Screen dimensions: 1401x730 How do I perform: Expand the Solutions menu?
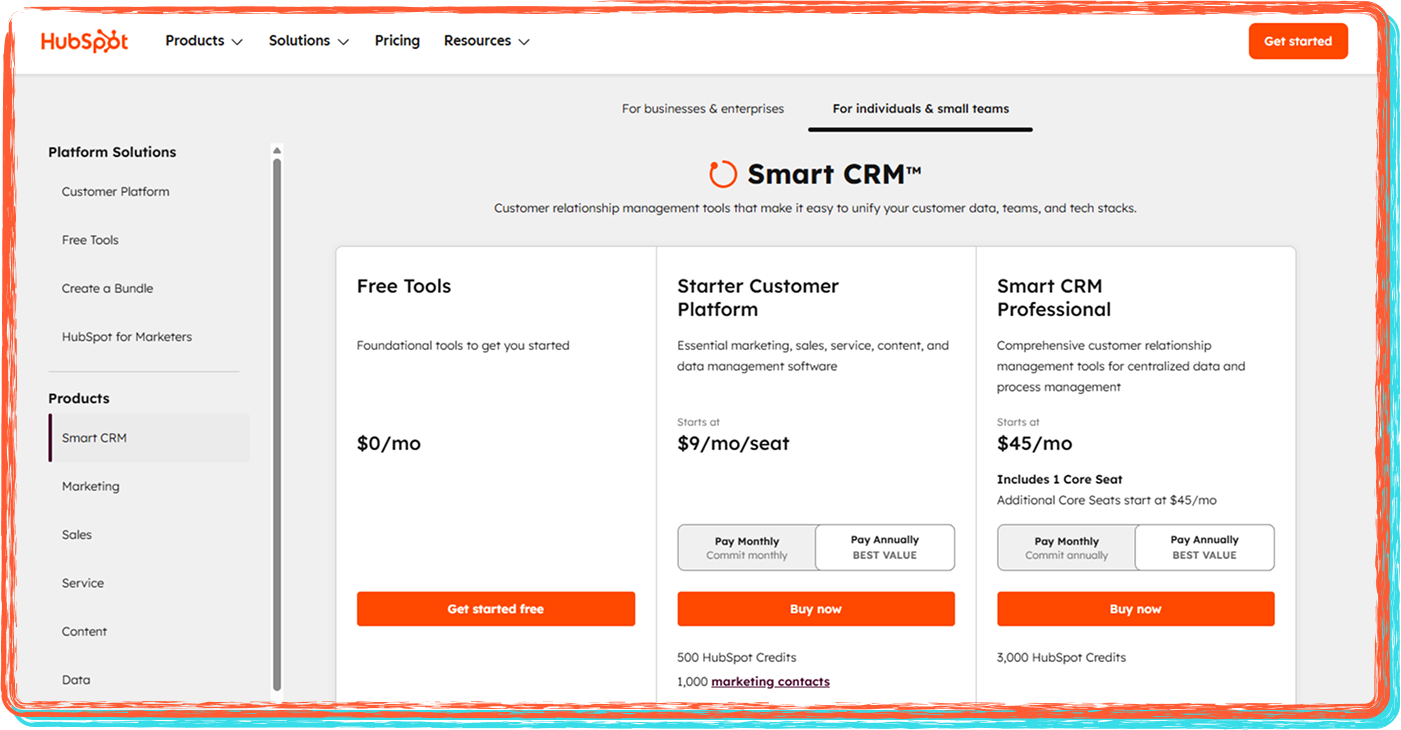click(308, 41)
